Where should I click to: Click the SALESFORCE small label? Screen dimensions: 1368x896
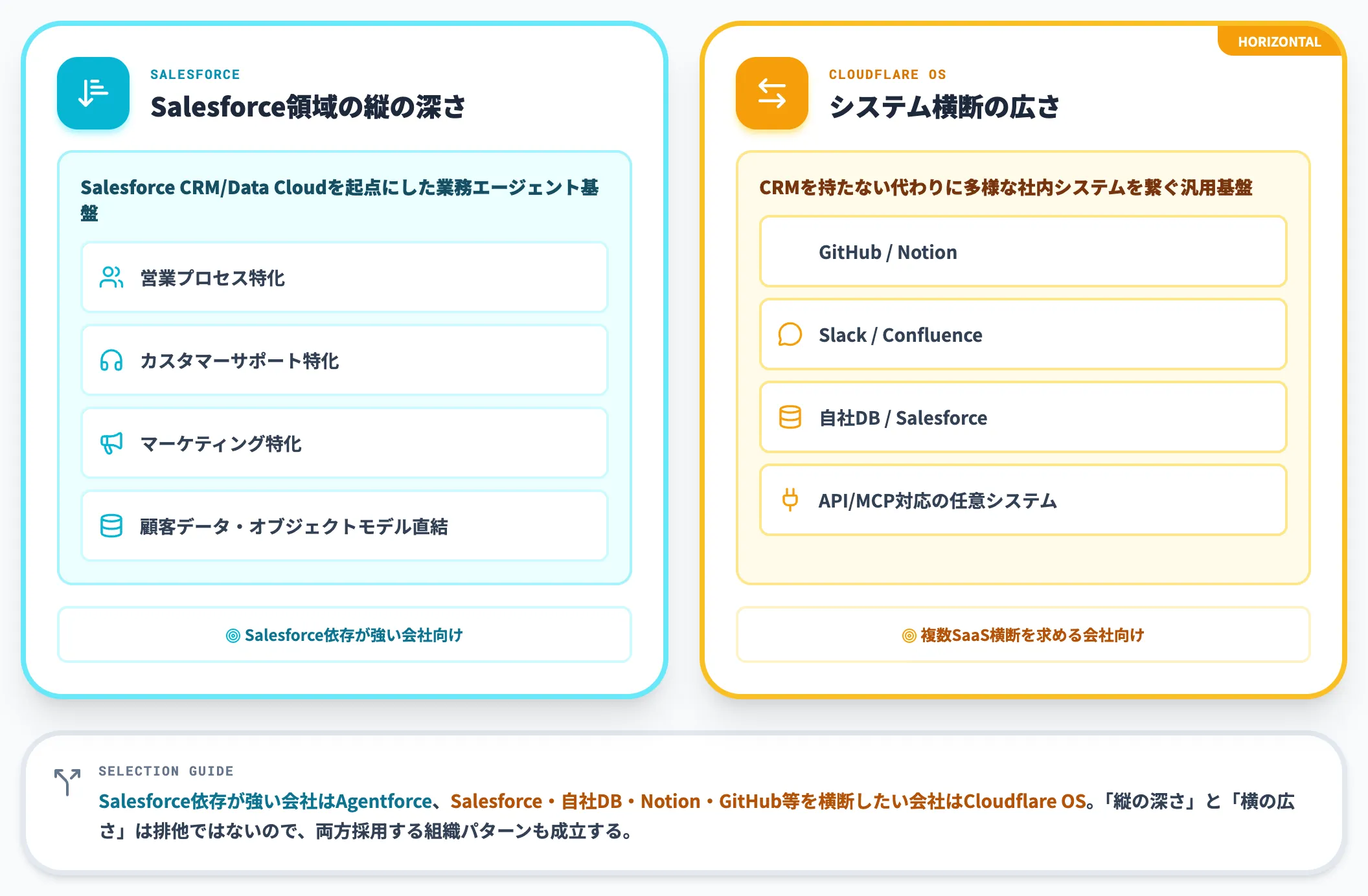(195, 74)
